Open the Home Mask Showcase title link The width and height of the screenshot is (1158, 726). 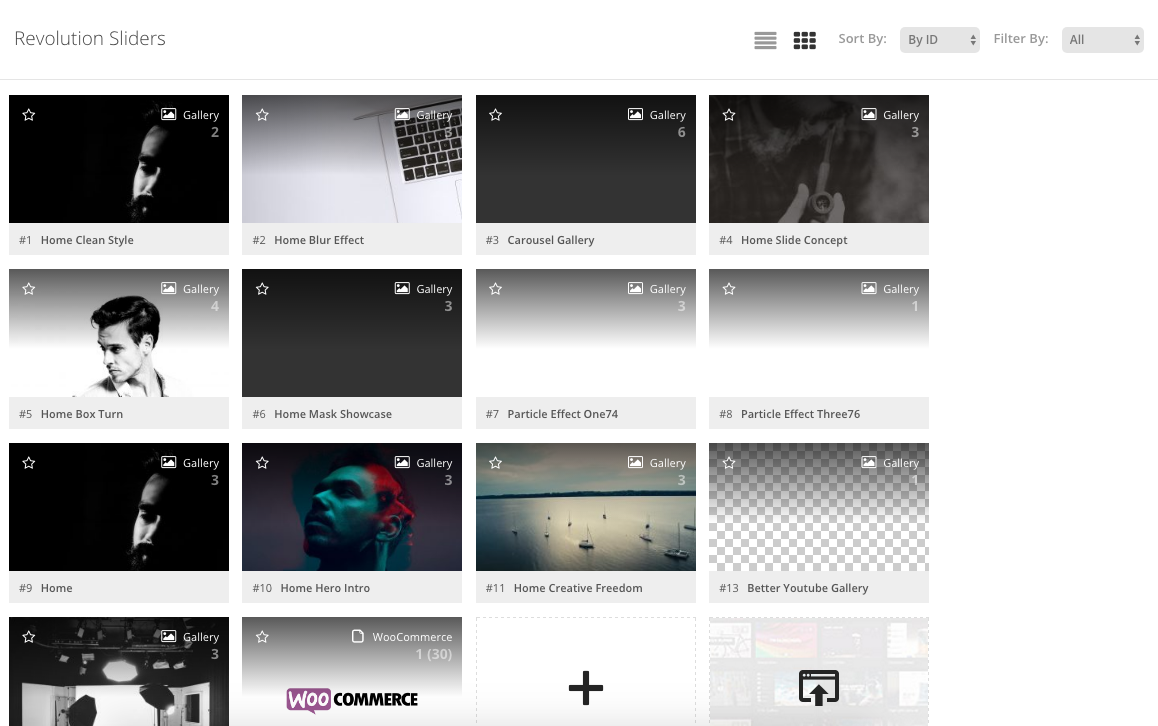pyautogui.click(x=332, y=414)
